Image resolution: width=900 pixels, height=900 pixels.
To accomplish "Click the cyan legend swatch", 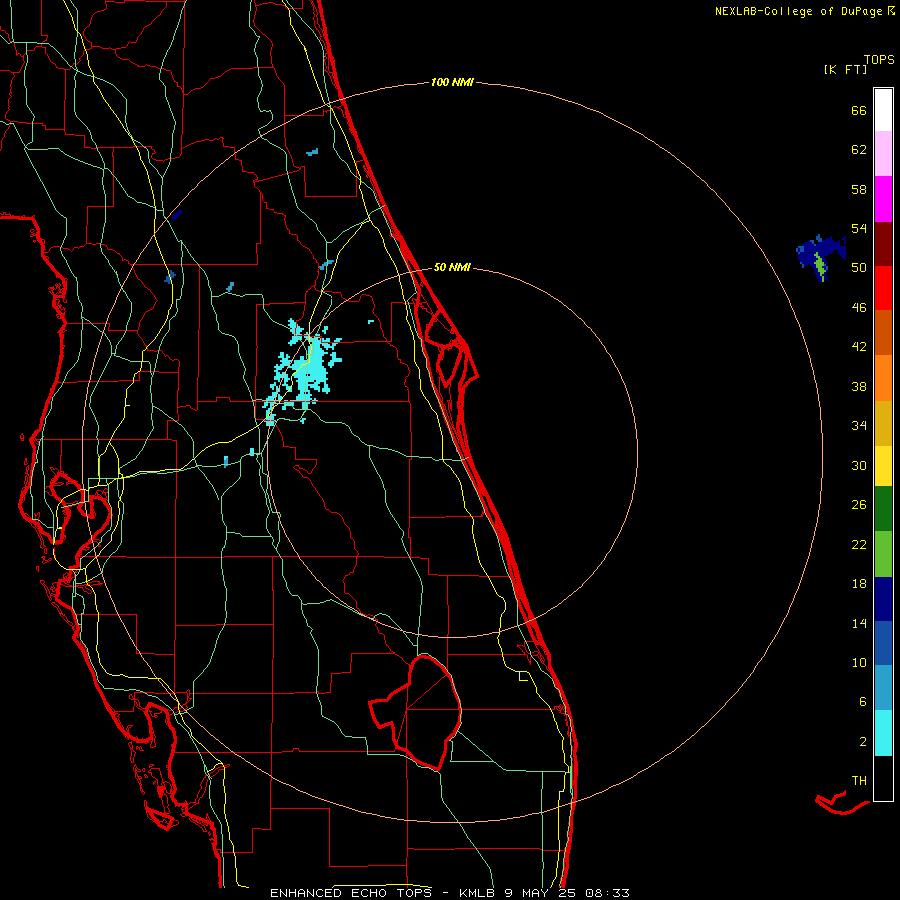I will [883, 733].
